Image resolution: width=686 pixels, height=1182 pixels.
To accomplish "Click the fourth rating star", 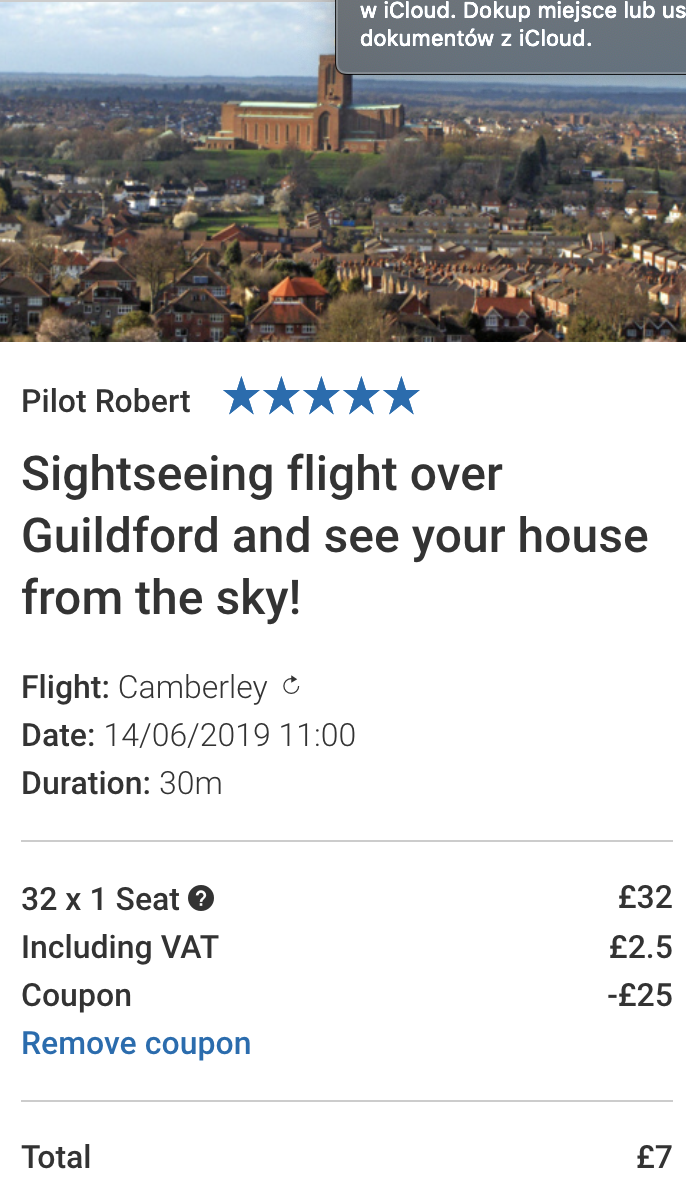I will point(361,397).
